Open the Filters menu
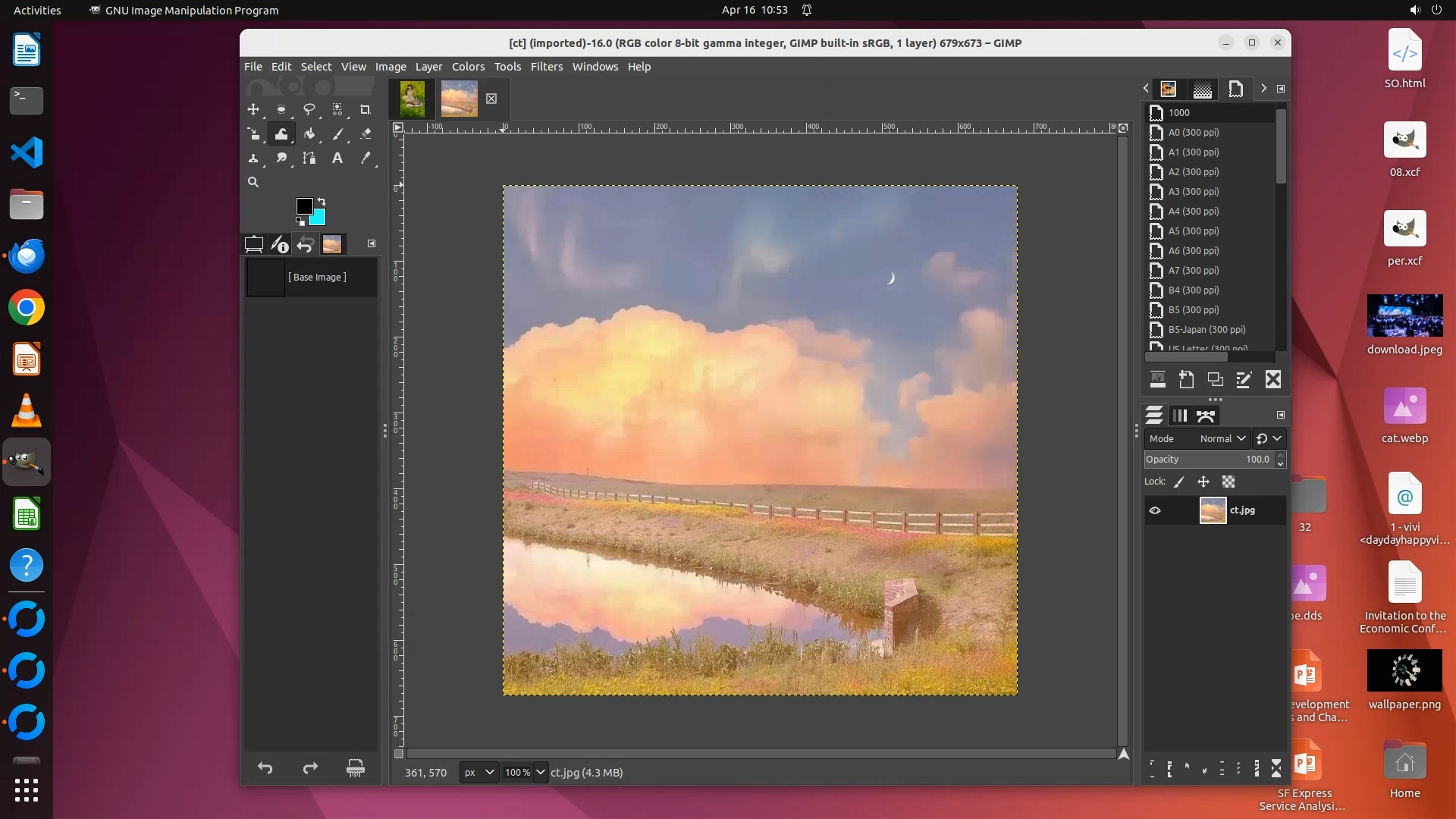Viewport: 1456px width, 819px height. [546, 67]
